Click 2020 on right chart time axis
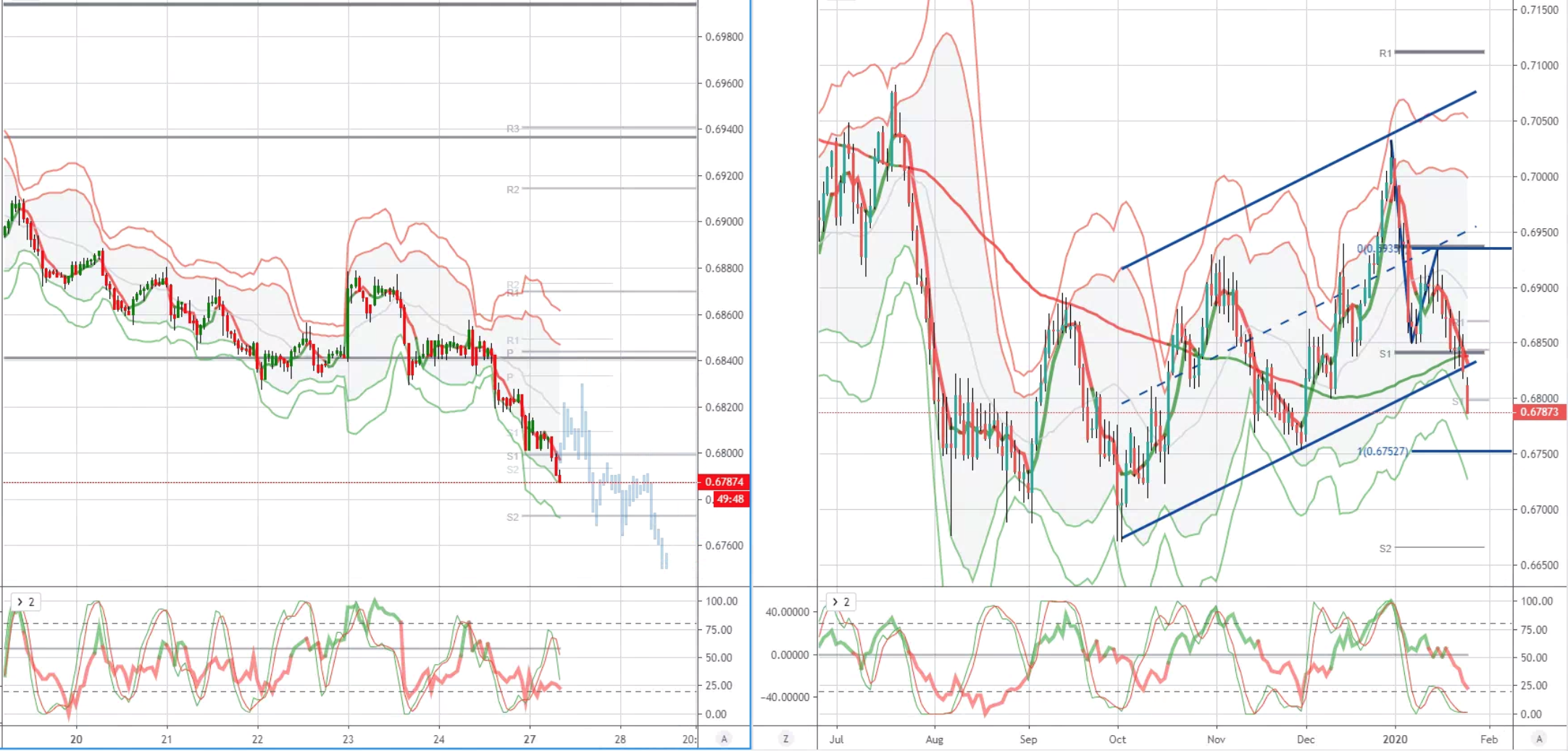This screenshot has height=751, width=1568. [x=1395, y=739]
